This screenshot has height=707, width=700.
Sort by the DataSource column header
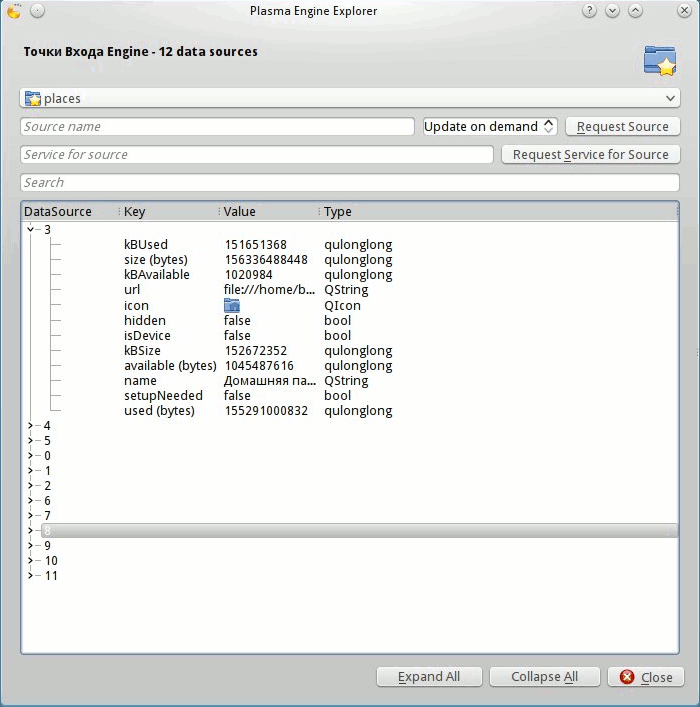[70, 211]
